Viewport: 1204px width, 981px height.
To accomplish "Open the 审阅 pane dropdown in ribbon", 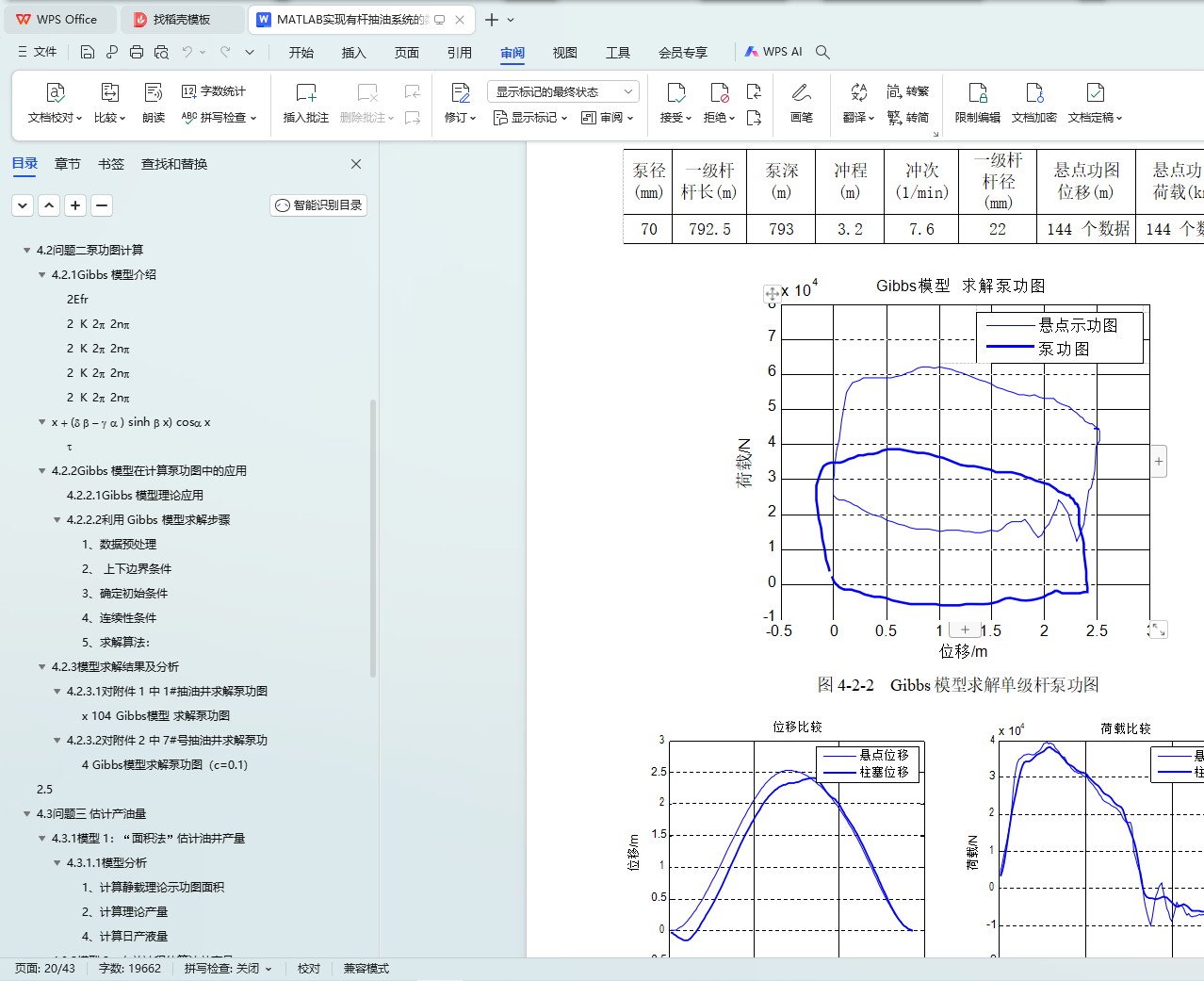I will tap(608, 118).
